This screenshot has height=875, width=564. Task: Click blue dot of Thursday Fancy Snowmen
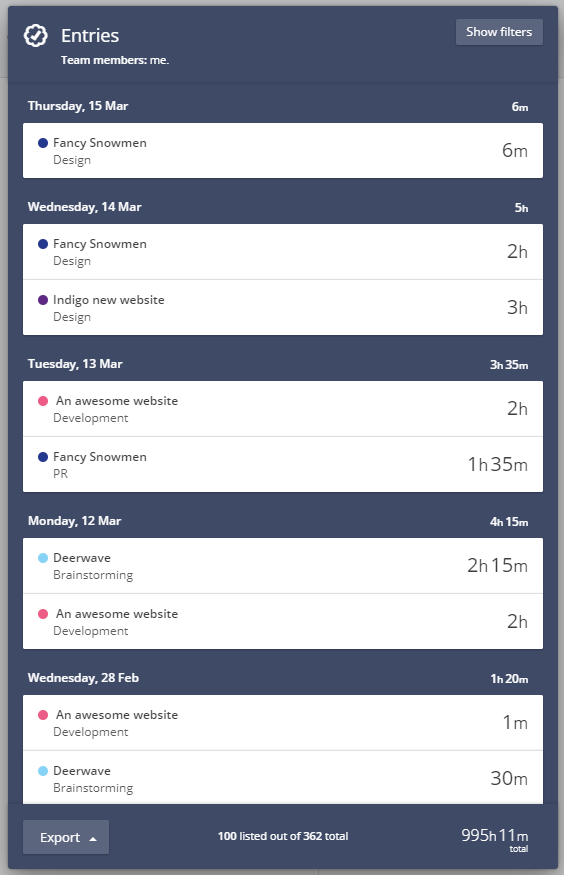43,143
